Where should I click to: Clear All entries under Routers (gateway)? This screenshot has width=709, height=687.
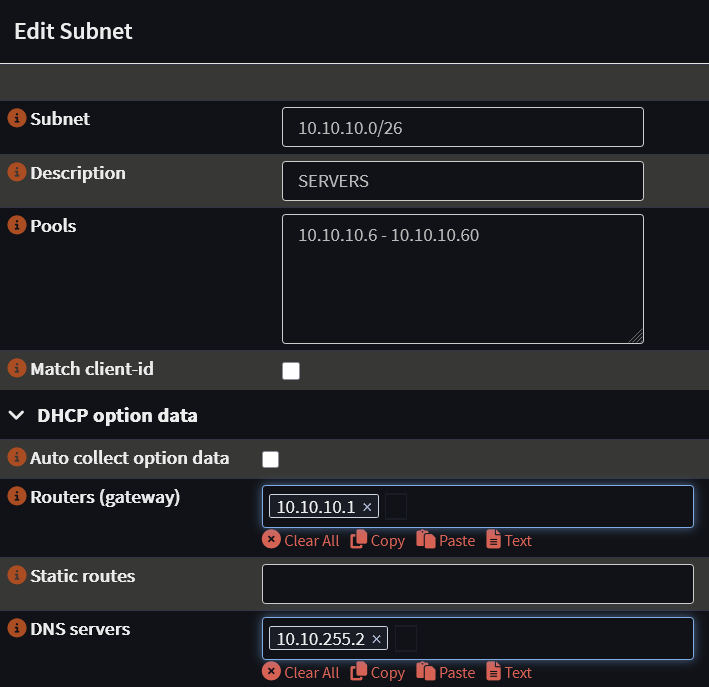tap(301, 540)
